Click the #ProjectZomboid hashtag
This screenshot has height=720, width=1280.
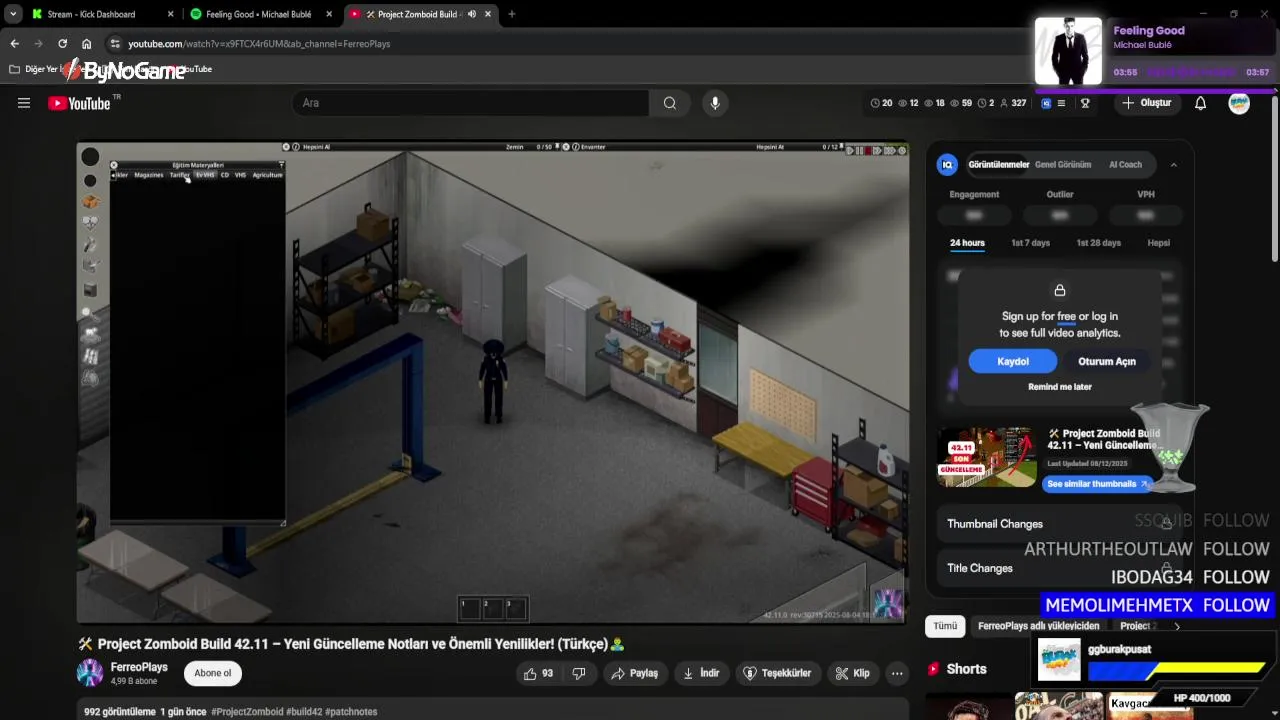coord(247,712)
